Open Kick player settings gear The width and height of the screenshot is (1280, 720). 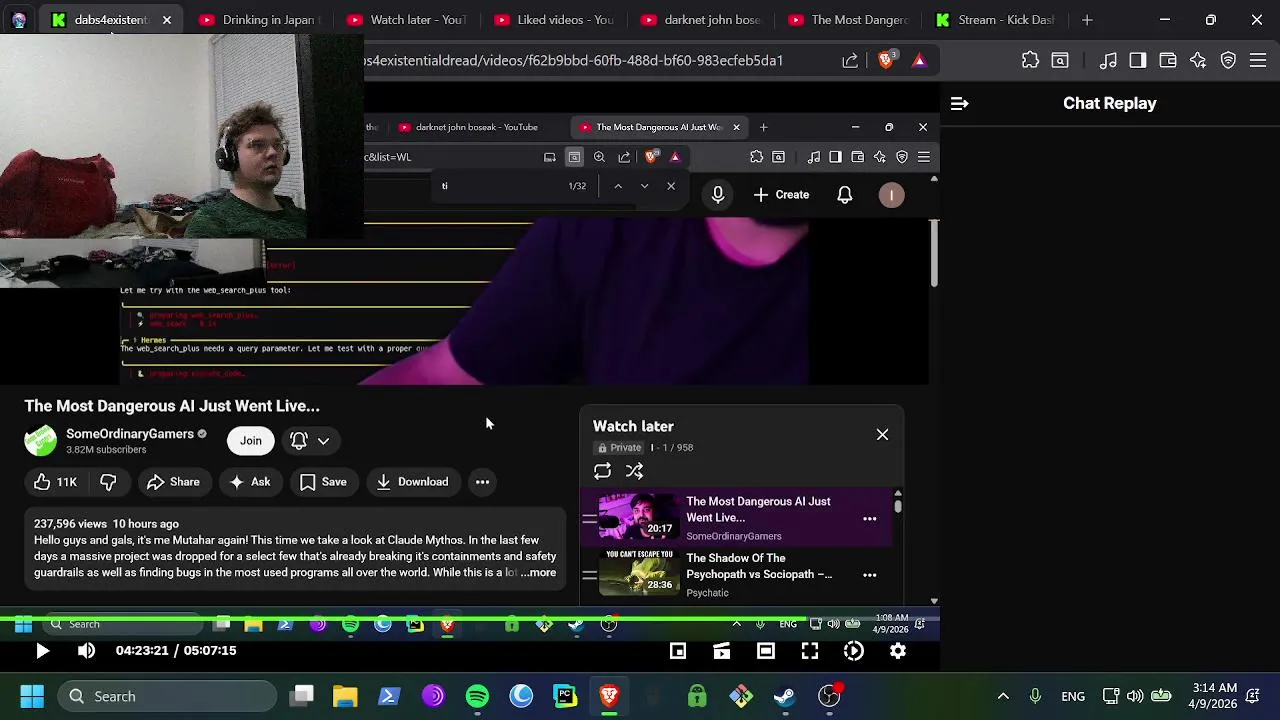898,651
